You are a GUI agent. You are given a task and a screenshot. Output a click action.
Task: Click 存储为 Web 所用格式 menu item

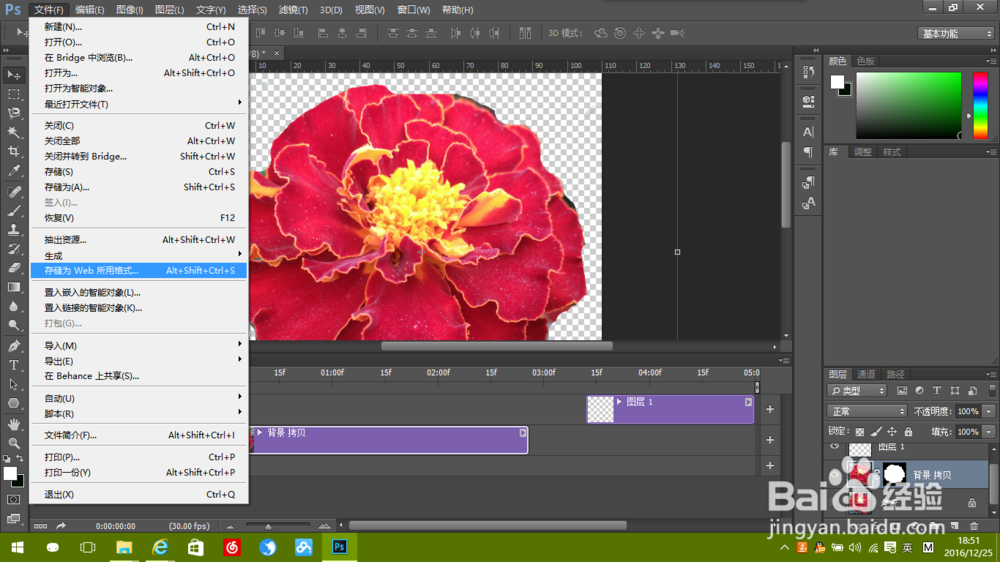click(x=92, y=271)
